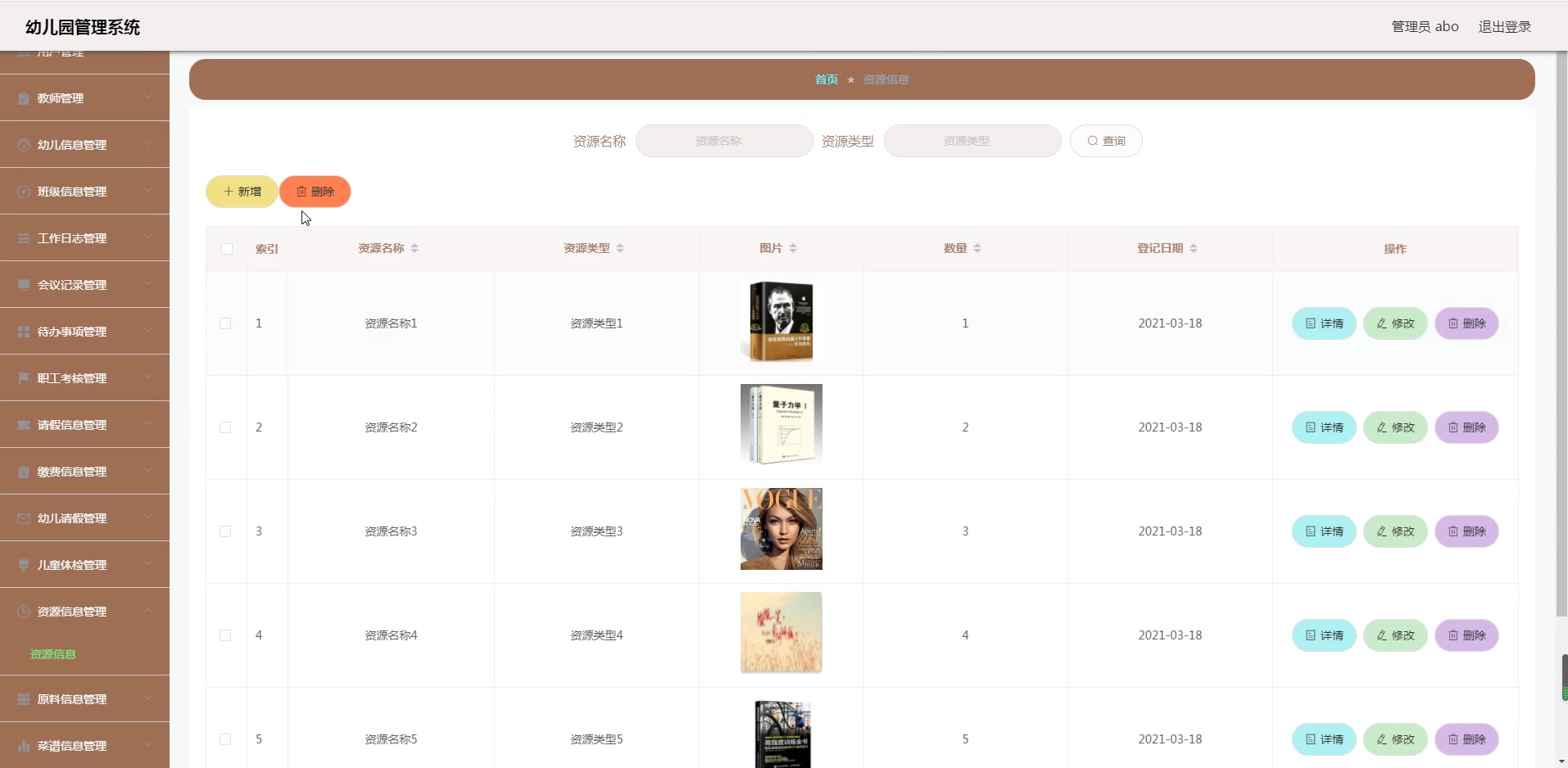The width and height of the screenshot is (1568, 768).
Task: Open the 量子力学 book thumbnail of 资源名称2
Action: pos(782,425)
